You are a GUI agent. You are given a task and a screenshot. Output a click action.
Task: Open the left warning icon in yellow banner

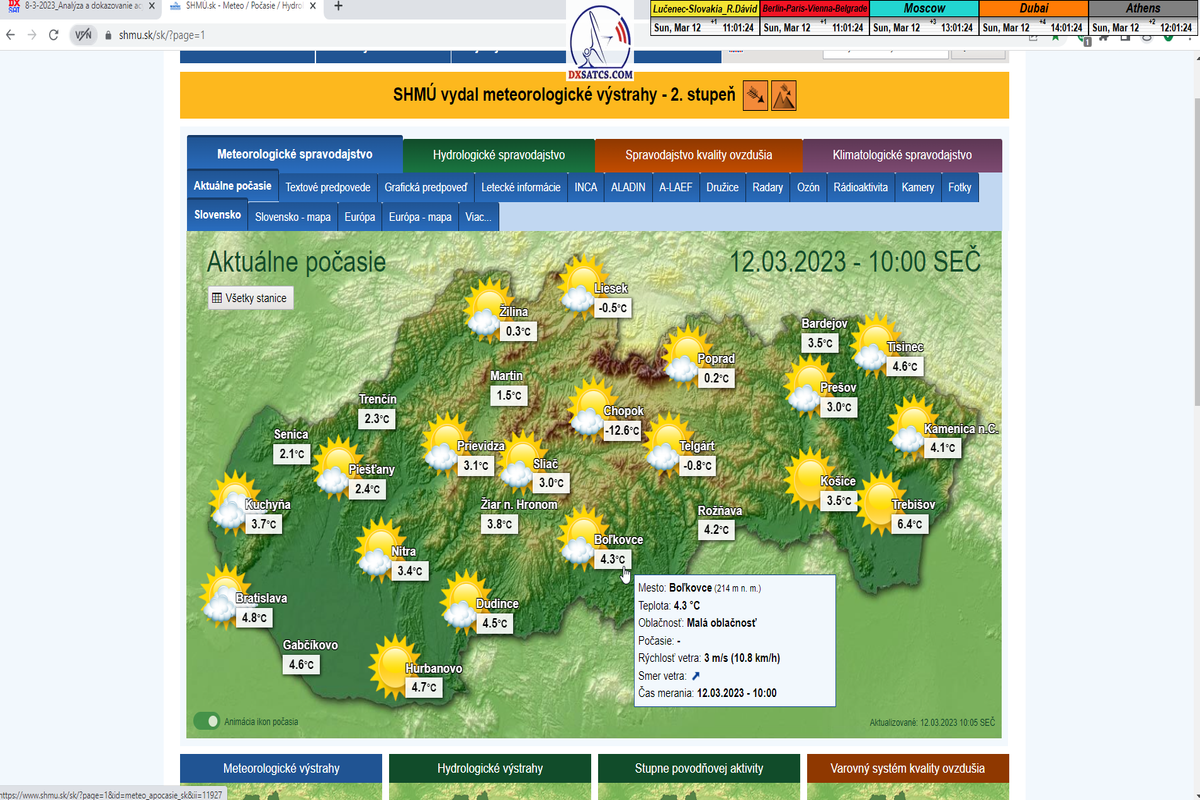pyautogui.click(x=756, y=95)
